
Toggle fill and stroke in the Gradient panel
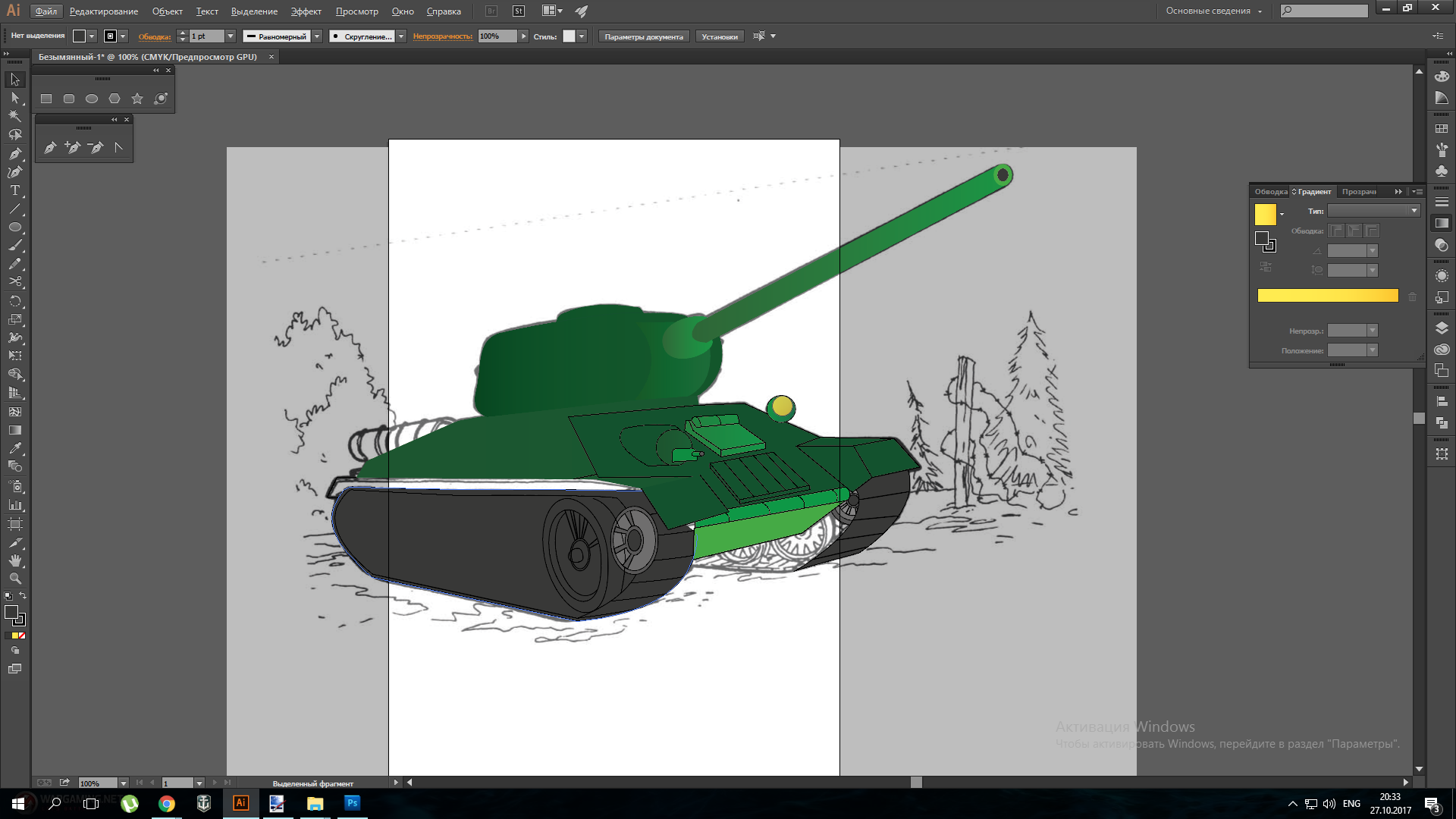pyautogui.click(x=1265, y=242)
